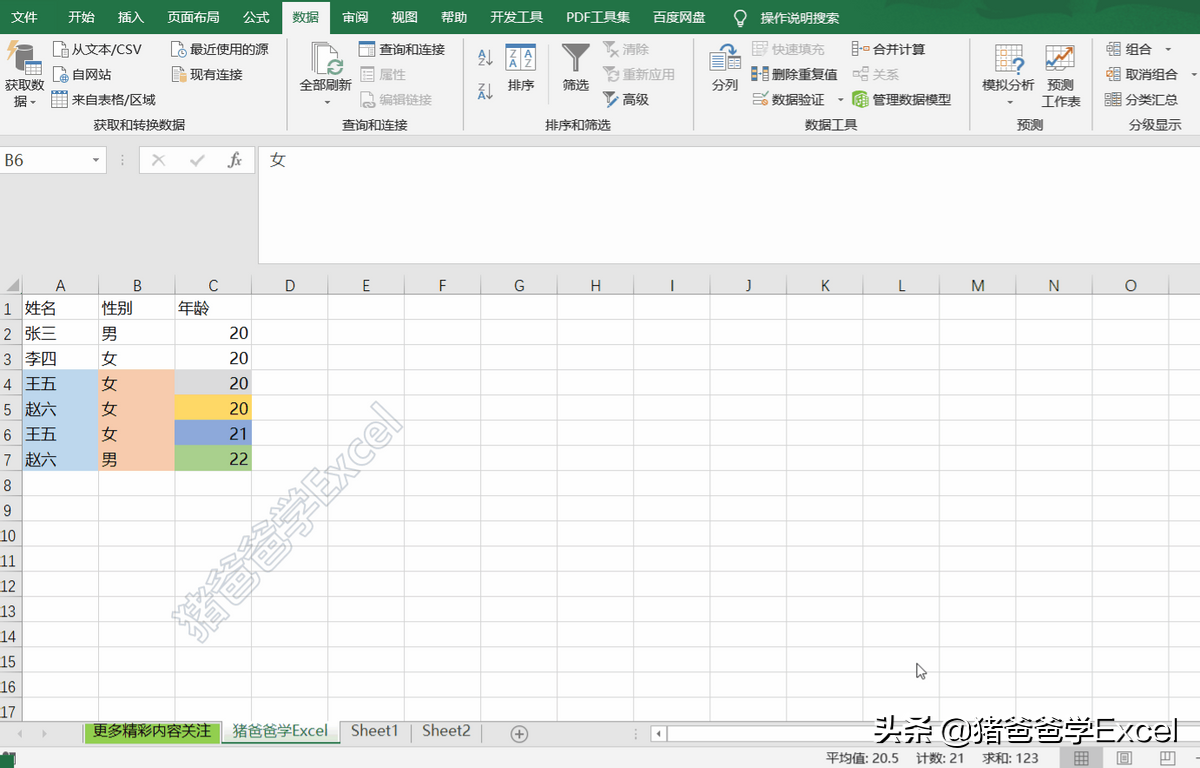Expand 数据验证 dropdown arrow
This screenshot has width=1200, height=768.
[840, 99]
